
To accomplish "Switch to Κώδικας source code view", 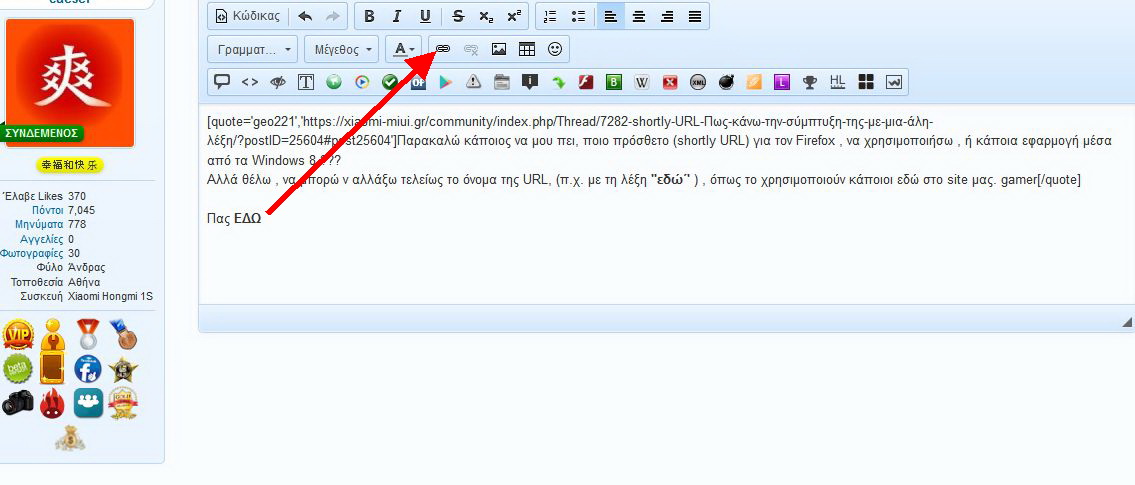I will tap(247, 16).
